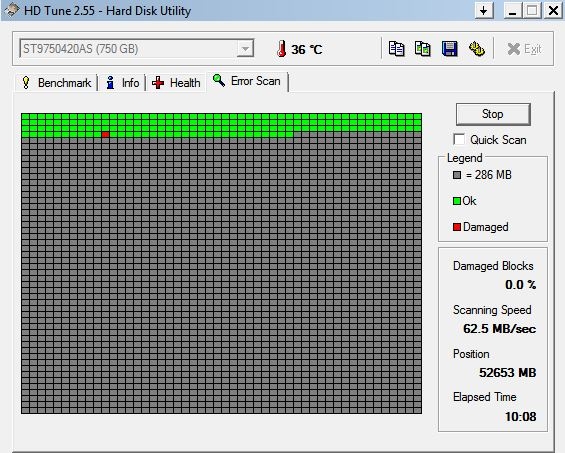Click the title bar down-arrow tray button
The width and height of the screenshot is (565, 453).
[484, 10]
